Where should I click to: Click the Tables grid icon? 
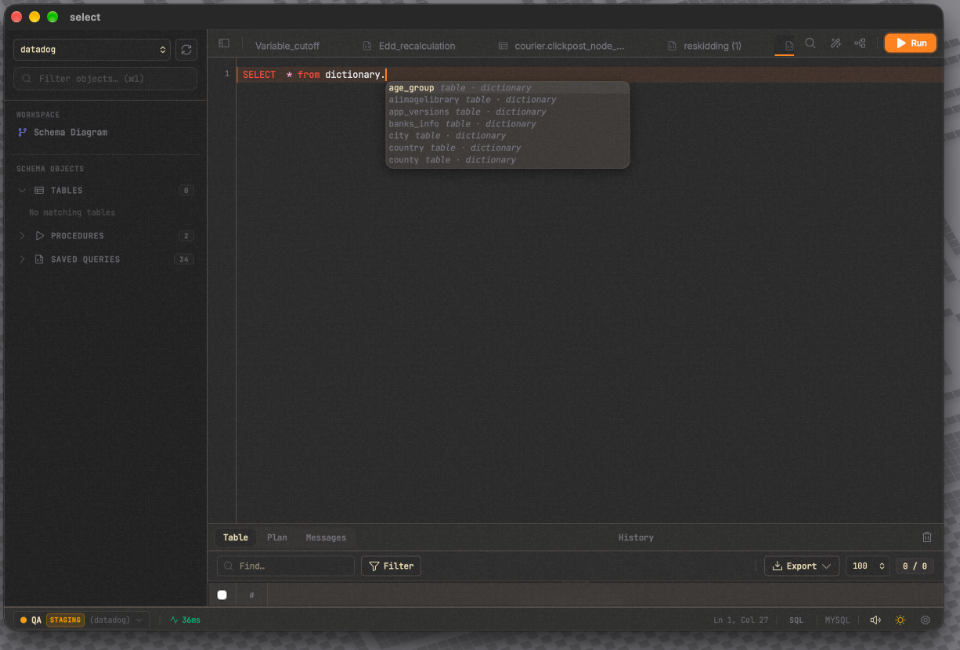tap(39, 190)
